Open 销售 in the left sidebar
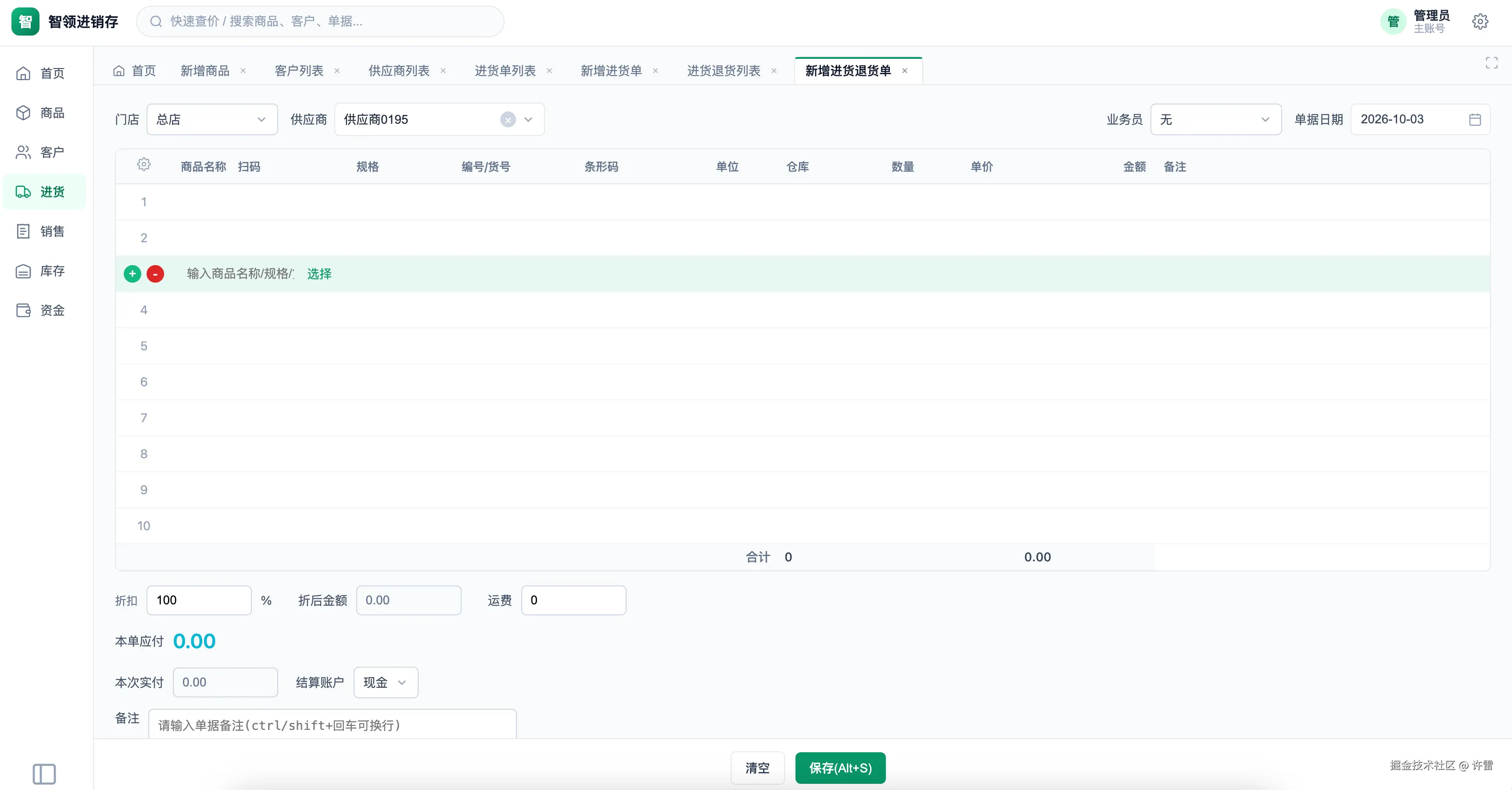The image size is (1512, 790). click(44, 231)
